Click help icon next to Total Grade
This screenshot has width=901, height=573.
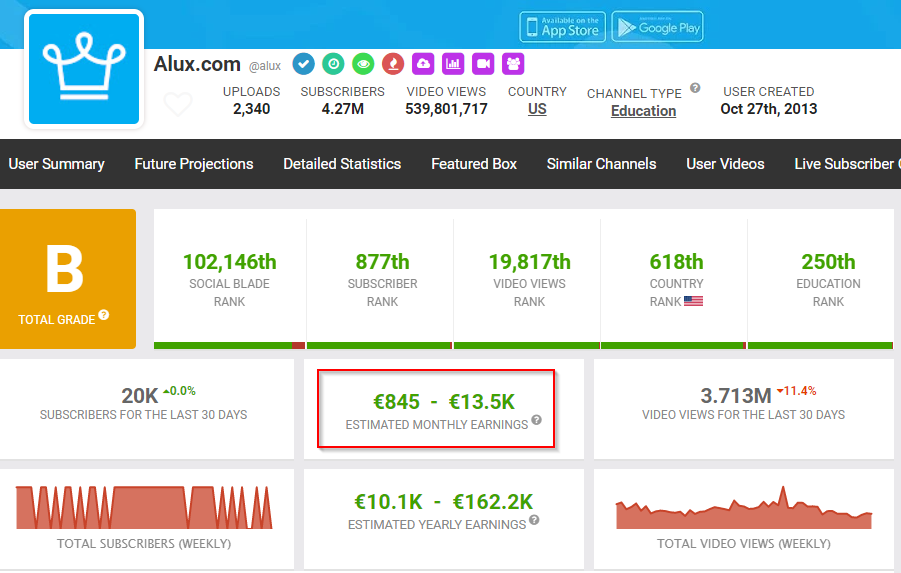coord(104,316)
